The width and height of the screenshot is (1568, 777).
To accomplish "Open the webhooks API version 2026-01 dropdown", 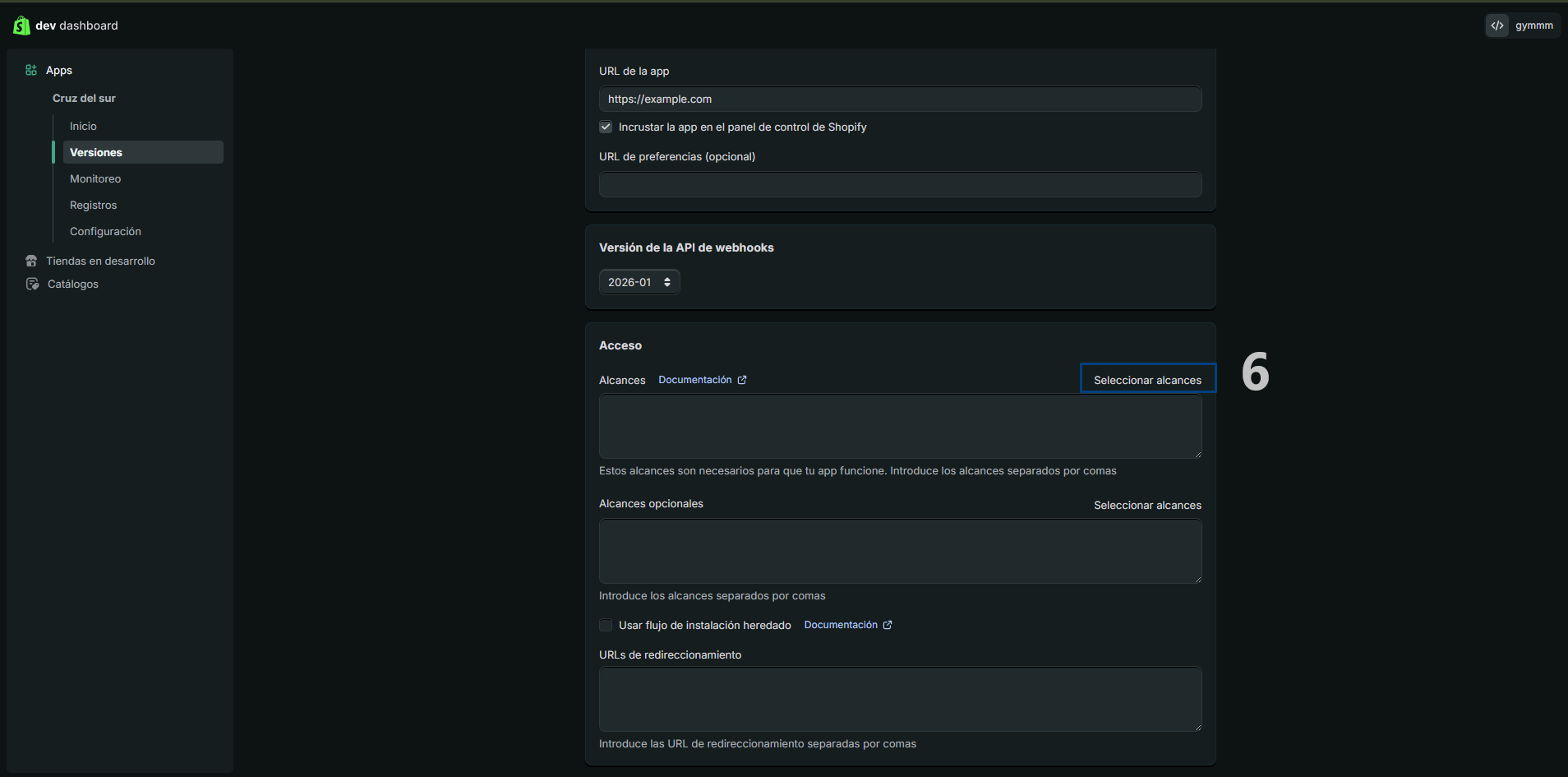I will pyautogui.click(x=639, y=282).
